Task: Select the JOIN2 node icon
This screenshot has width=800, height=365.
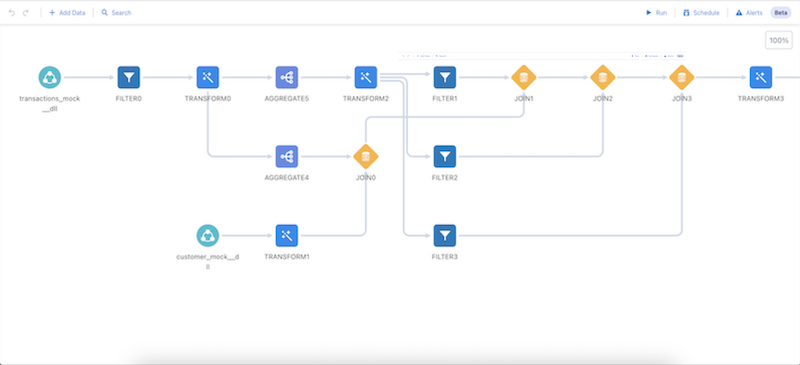Action: click(603, 78)
